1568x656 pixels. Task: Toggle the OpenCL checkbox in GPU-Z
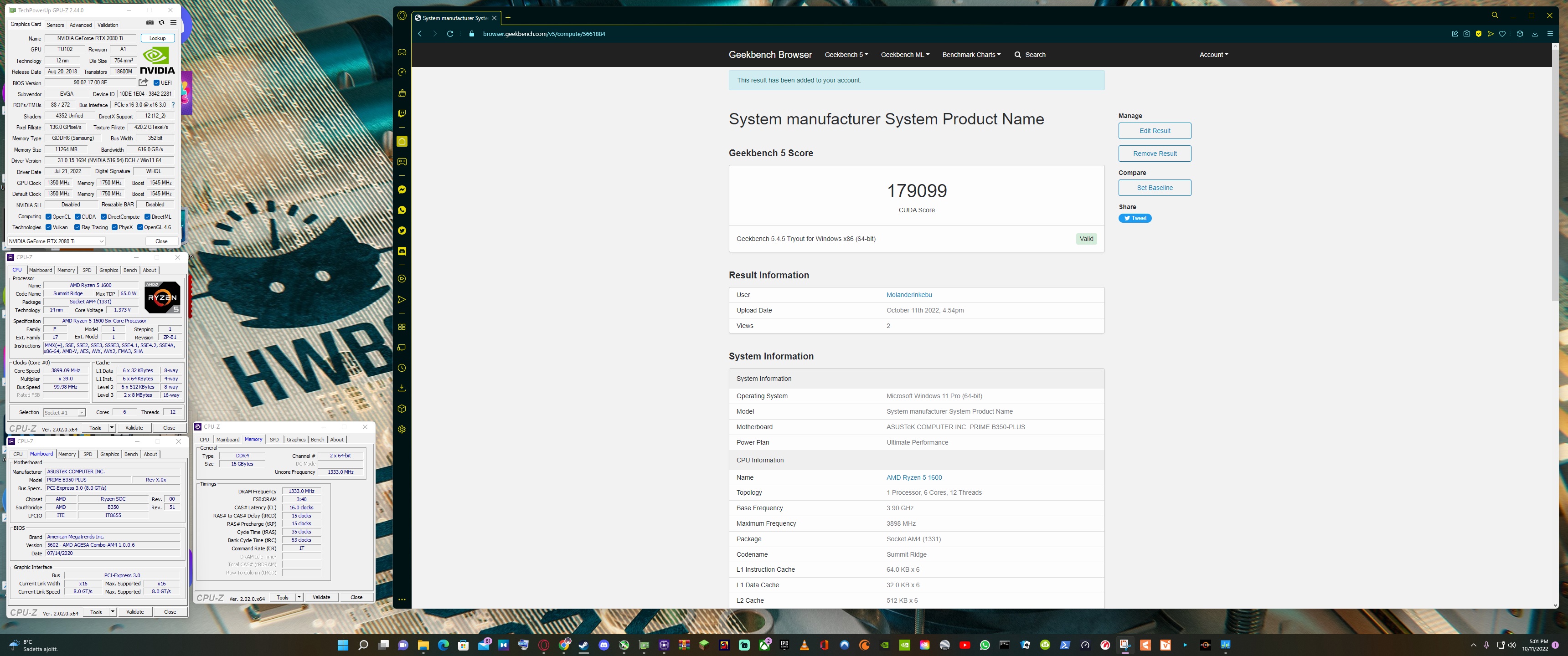[x=49, y=217]
